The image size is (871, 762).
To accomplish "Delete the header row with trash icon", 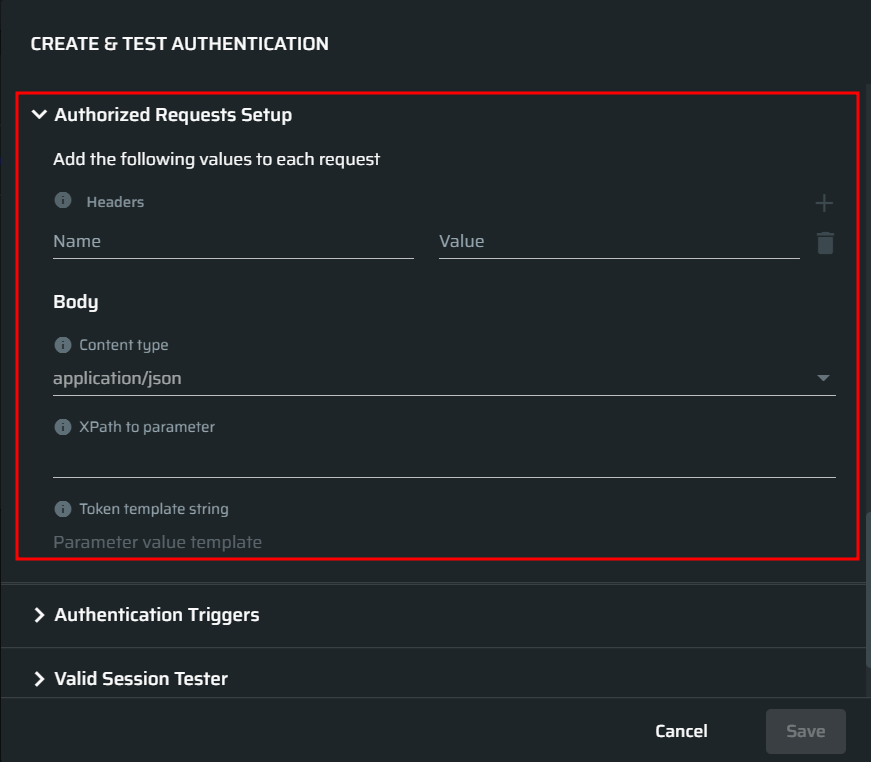I will [825, 243].
